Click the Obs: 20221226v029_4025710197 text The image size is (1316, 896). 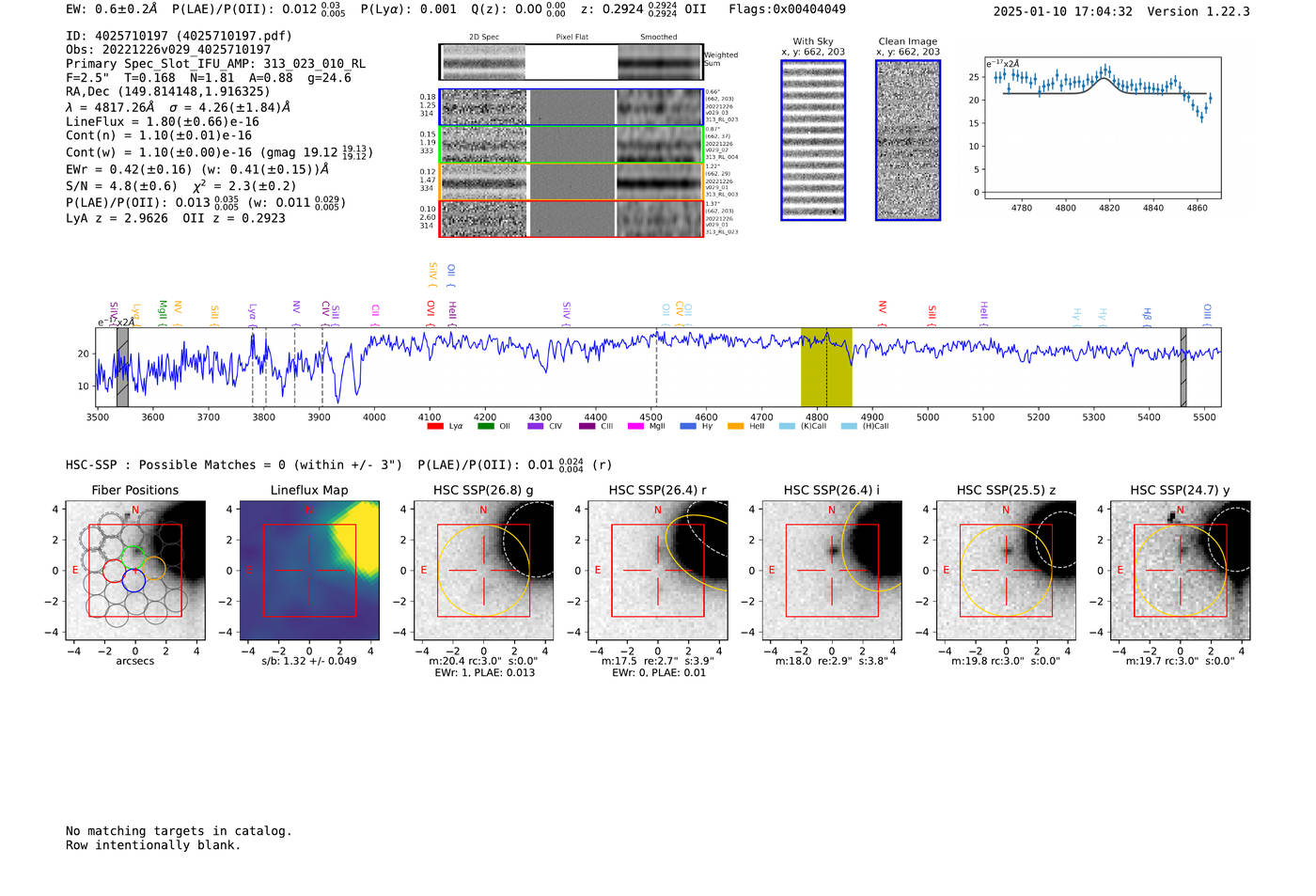click(168, 50)
